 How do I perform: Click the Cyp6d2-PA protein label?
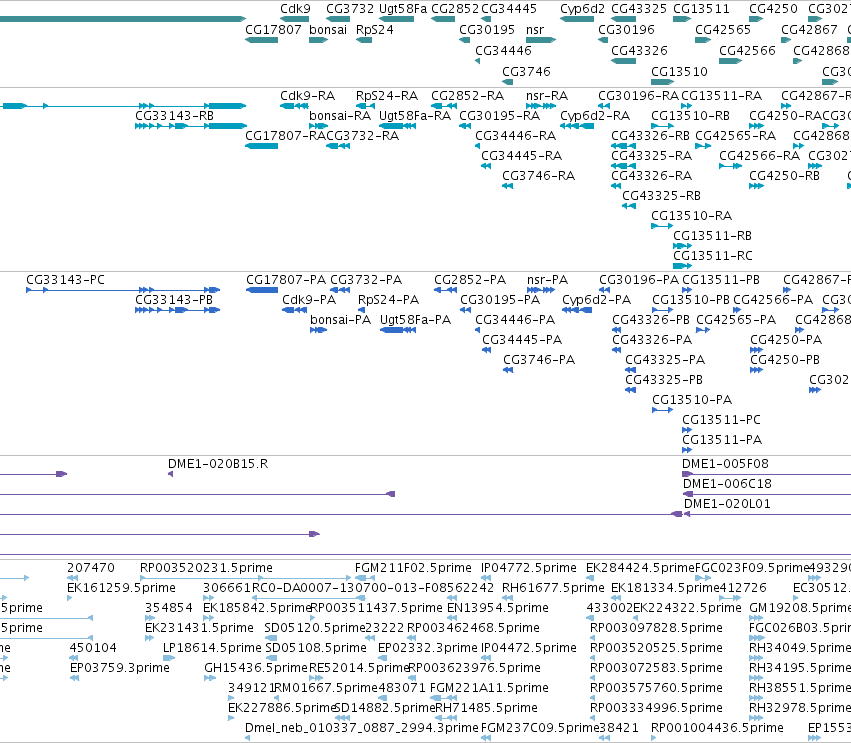tap(596, 300)
